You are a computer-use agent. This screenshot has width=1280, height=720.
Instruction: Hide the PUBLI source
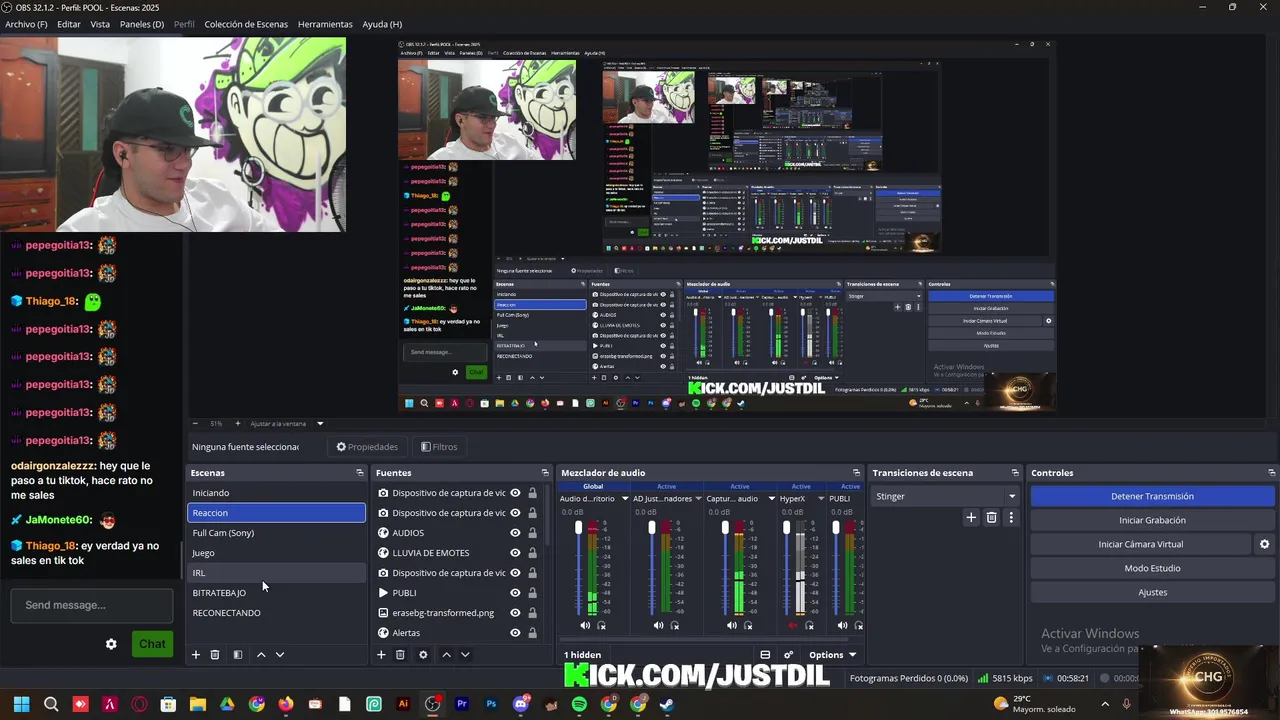[515, 593]
